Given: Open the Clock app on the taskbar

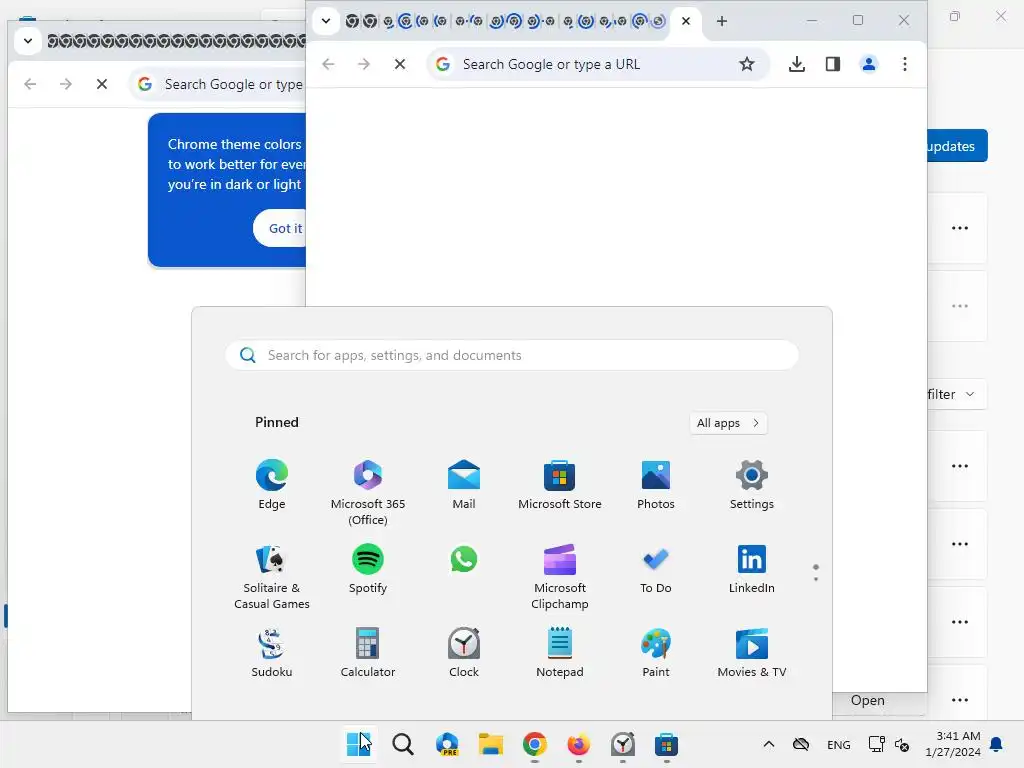Looking at the screenshot, I should point(622,744).
